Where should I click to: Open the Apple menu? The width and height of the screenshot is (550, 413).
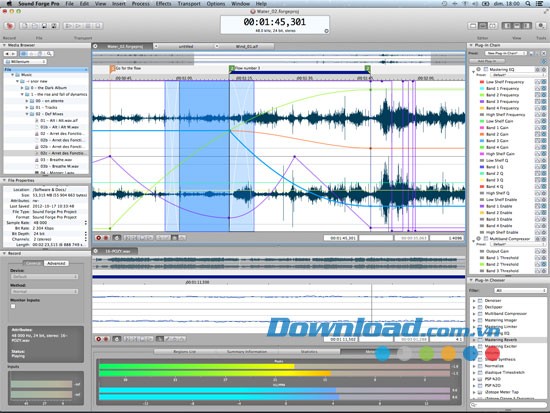(9, 4)
